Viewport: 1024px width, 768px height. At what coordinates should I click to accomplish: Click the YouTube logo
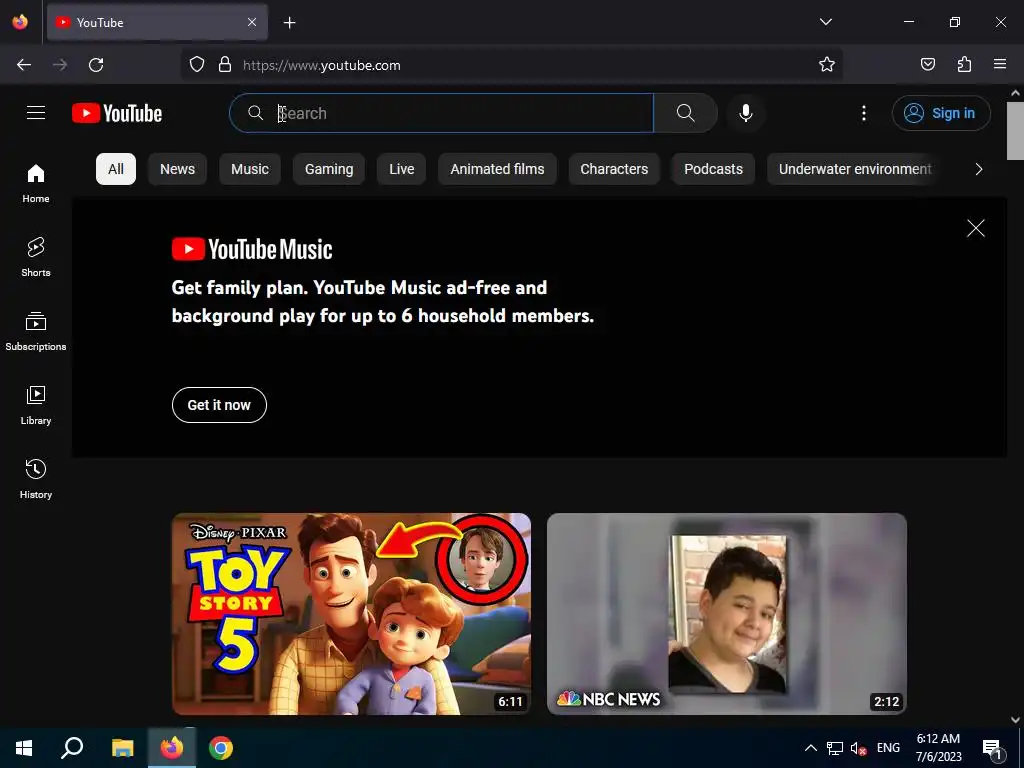pos(117,113)
